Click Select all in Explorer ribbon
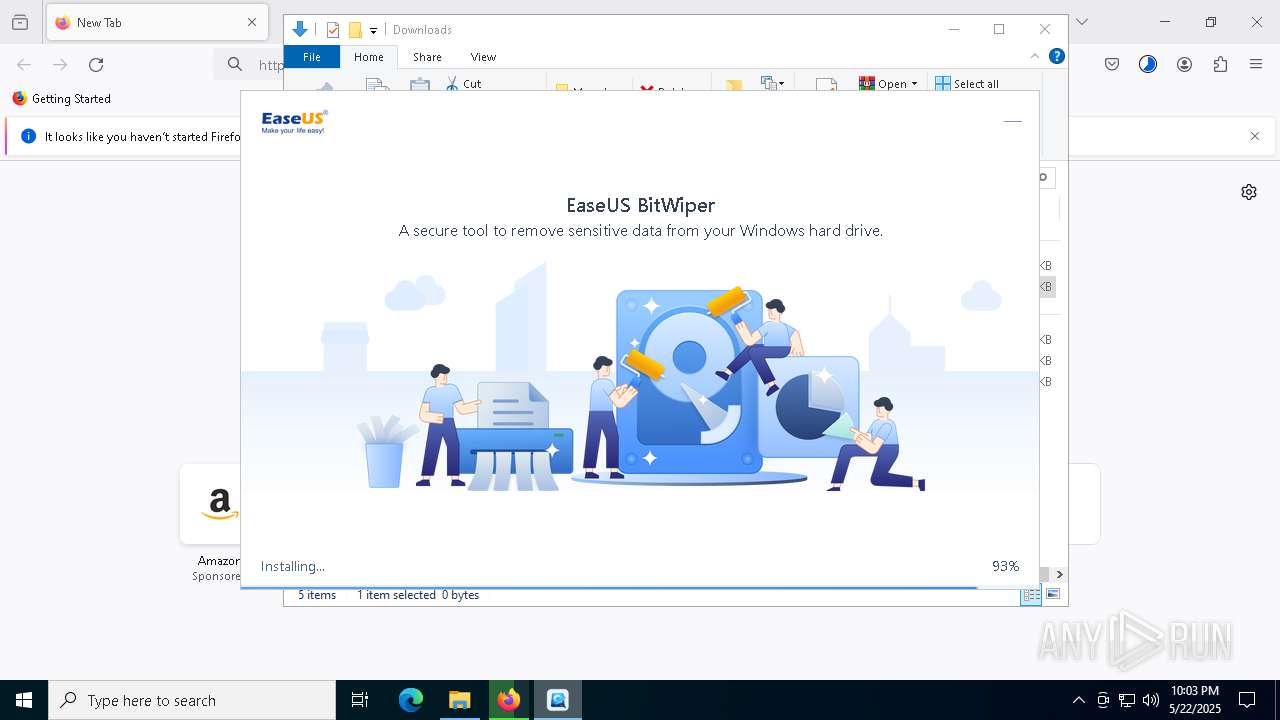Viewport: 1280px width, 720px height. tap(967, 84)
